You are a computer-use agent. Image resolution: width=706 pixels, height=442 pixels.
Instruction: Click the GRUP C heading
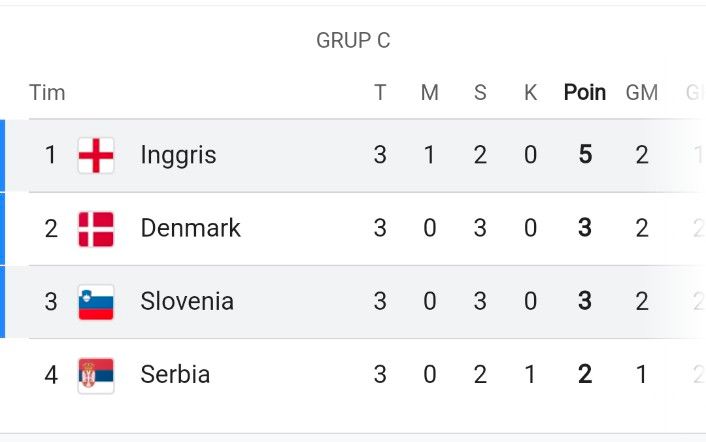pos(353,41)
